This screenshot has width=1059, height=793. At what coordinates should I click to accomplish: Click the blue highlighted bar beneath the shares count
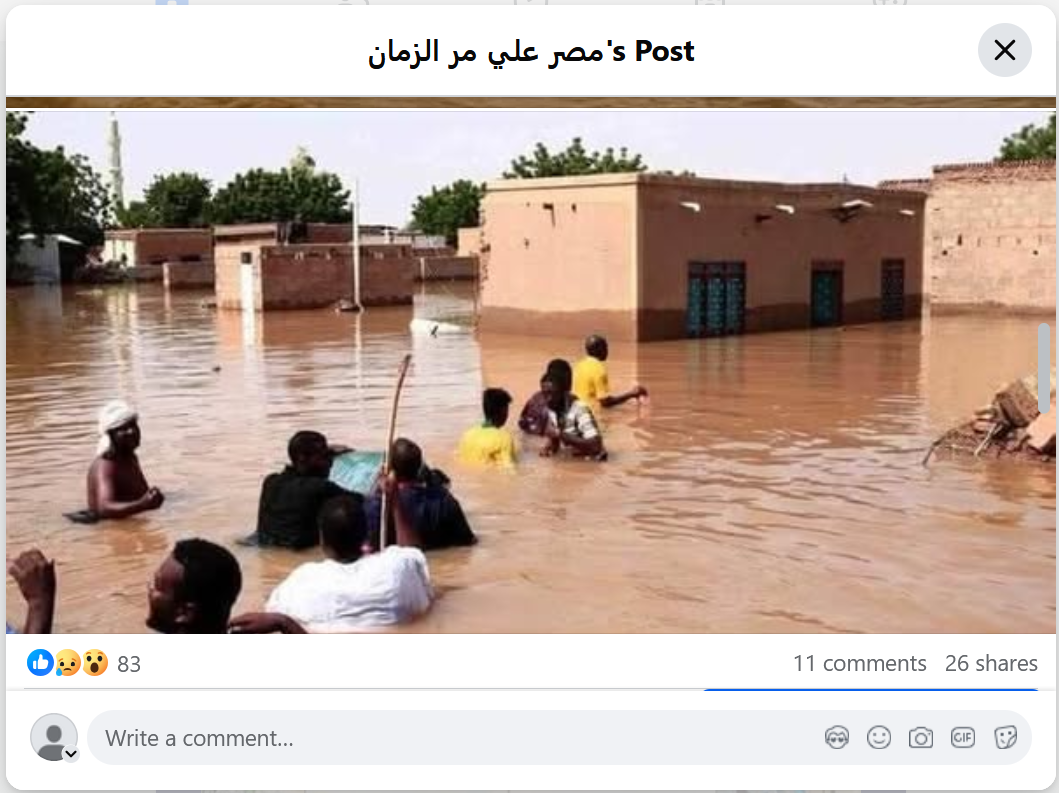[871, 690]
